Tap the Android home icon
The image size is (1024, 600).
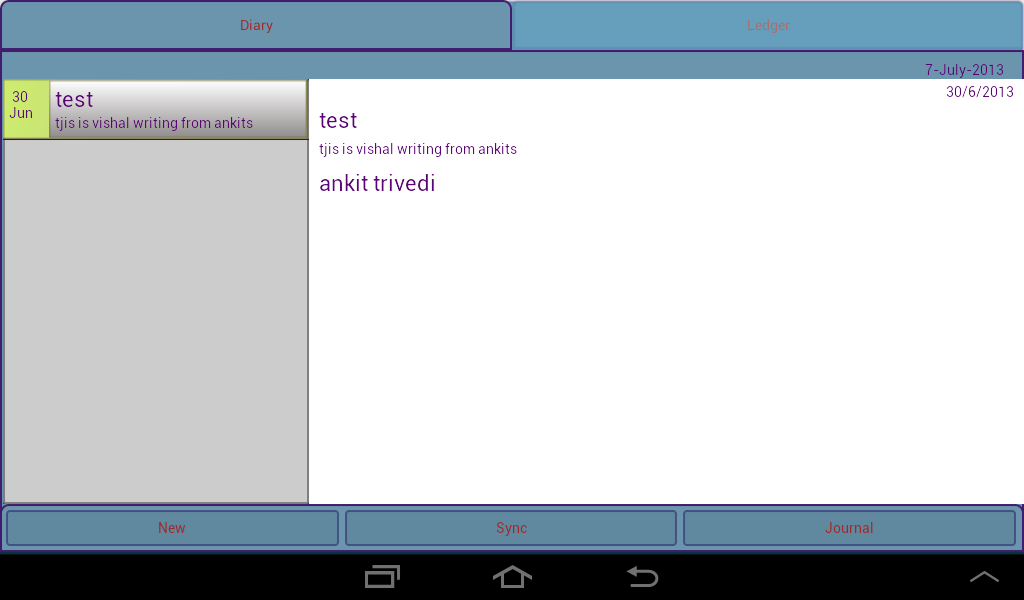click(x=512, y=577)
